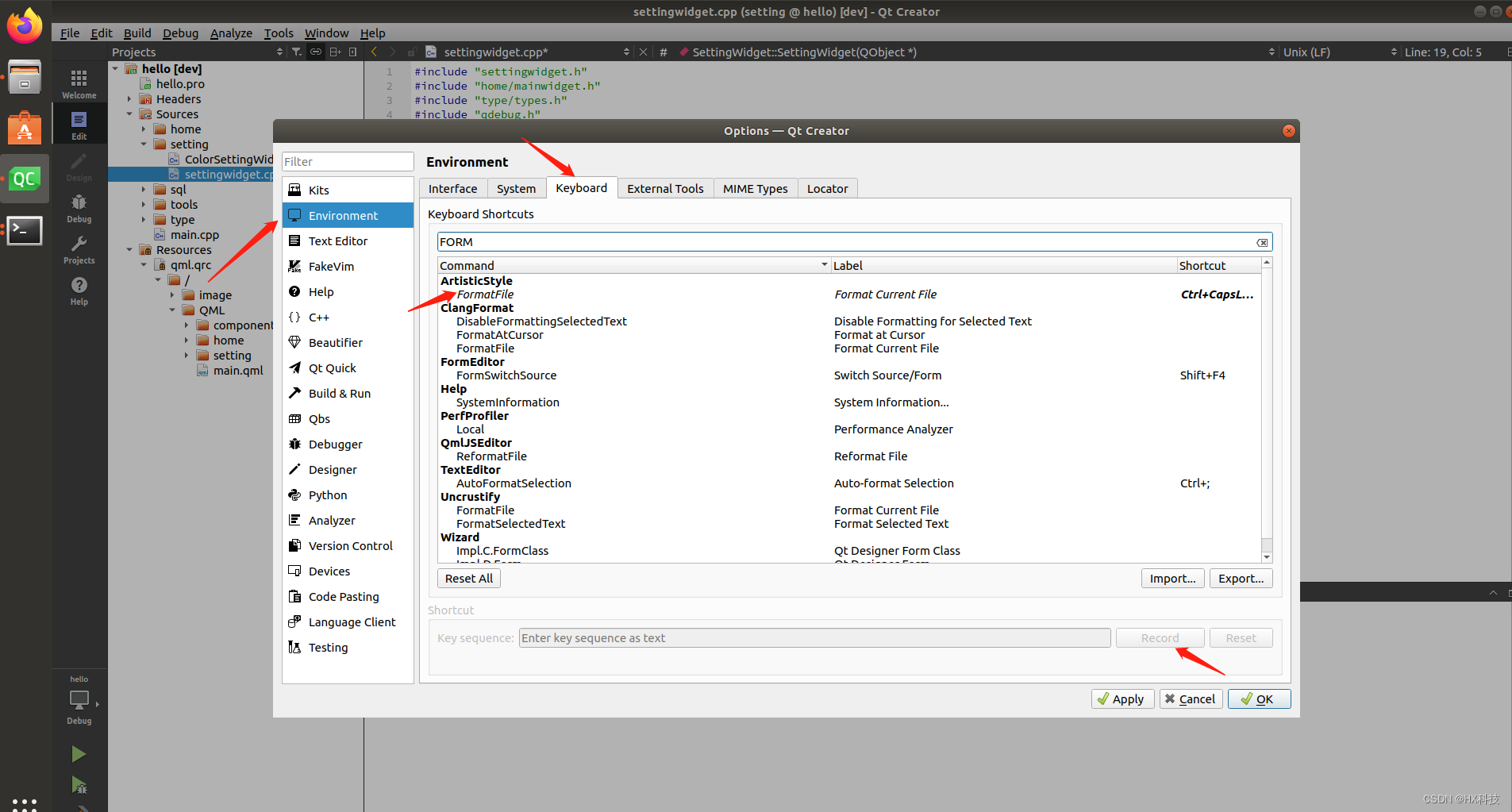Screen dimensions: 1512x812
Task: Click the Export... button
Action: (1241, 579)
